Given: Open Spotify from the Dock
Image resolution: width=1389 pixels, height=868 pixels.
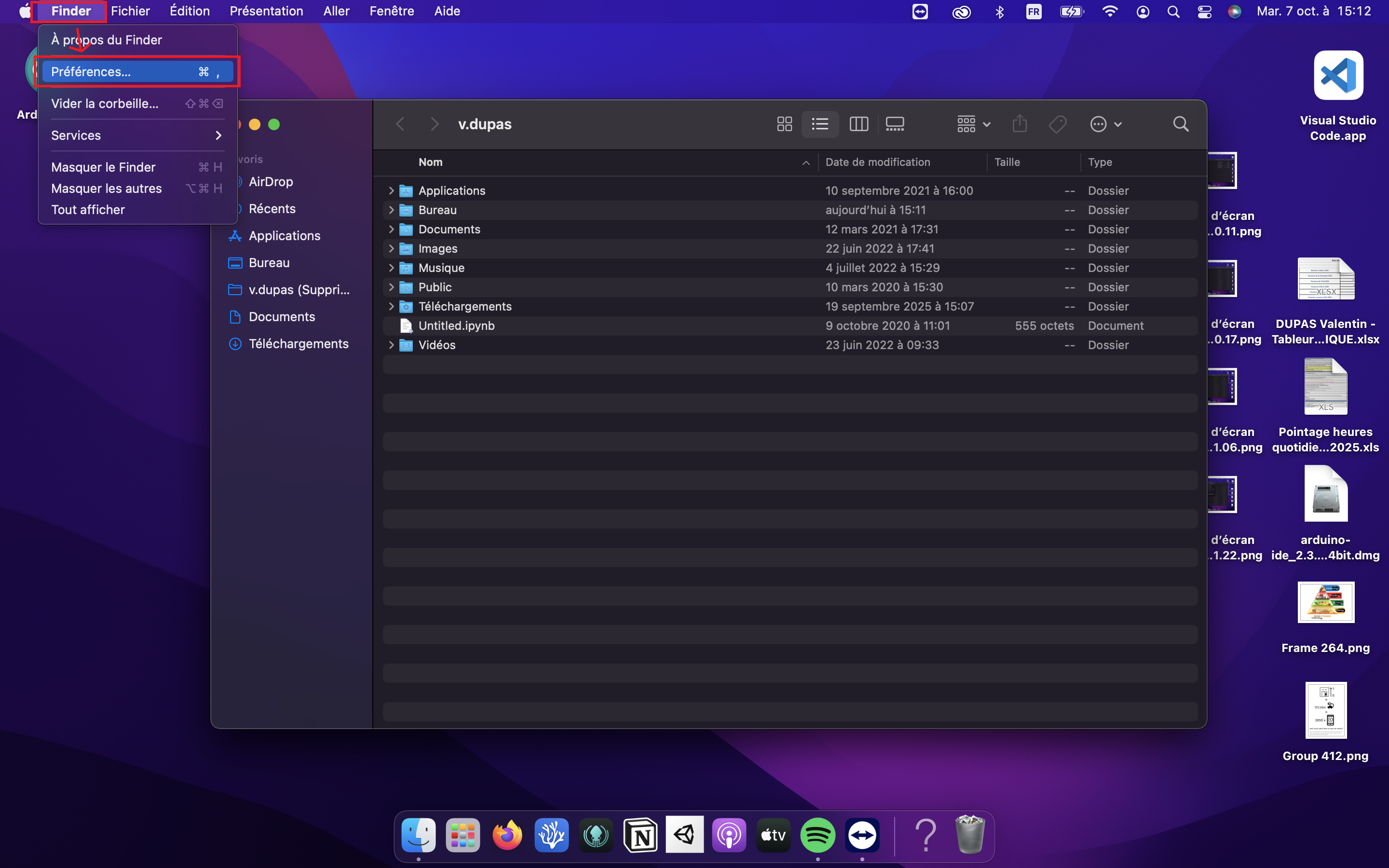Looking at the screenshot, I should [x=817, y=835].
